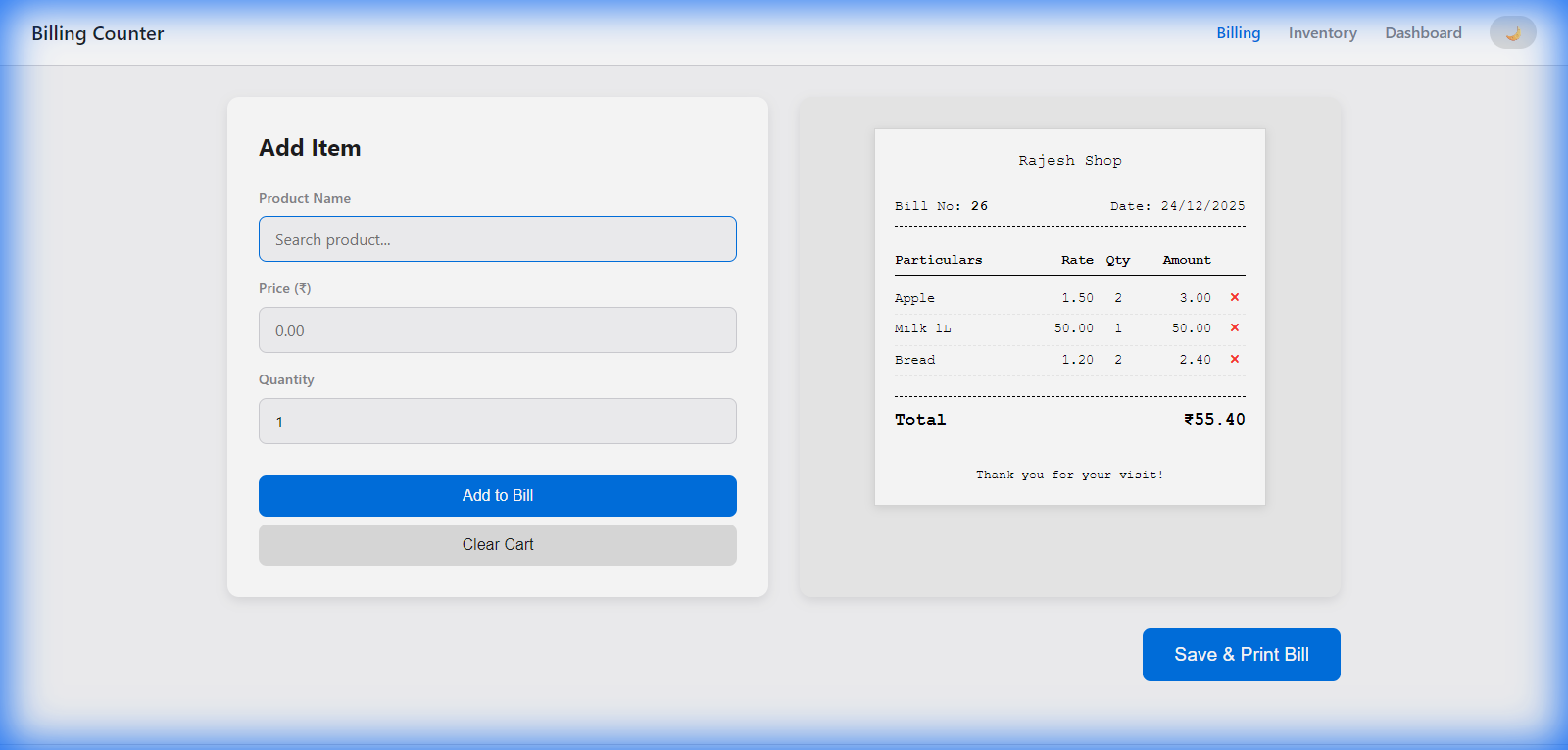1568x750 pixels.
Task: Focus the Search product field
Action: [498, 239]
